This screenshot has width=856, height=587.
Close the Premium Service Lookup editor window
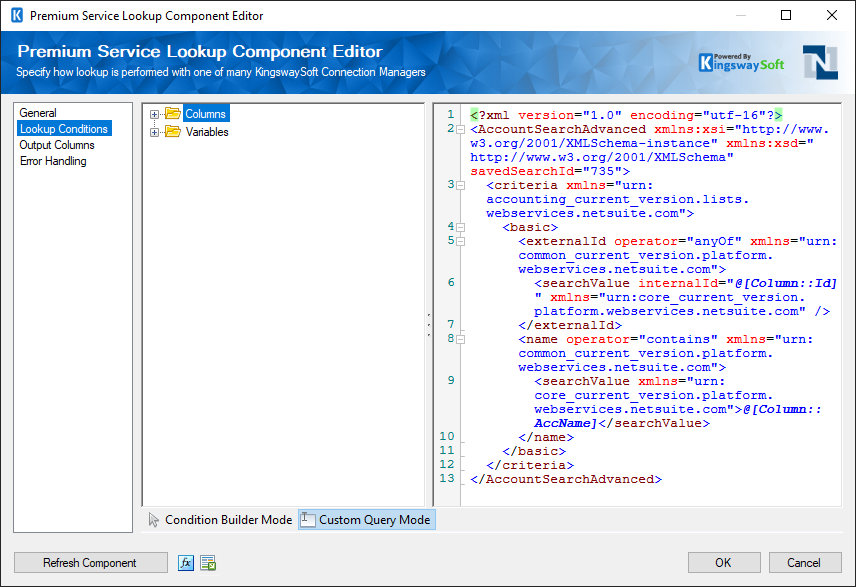[x=832, y=15]
